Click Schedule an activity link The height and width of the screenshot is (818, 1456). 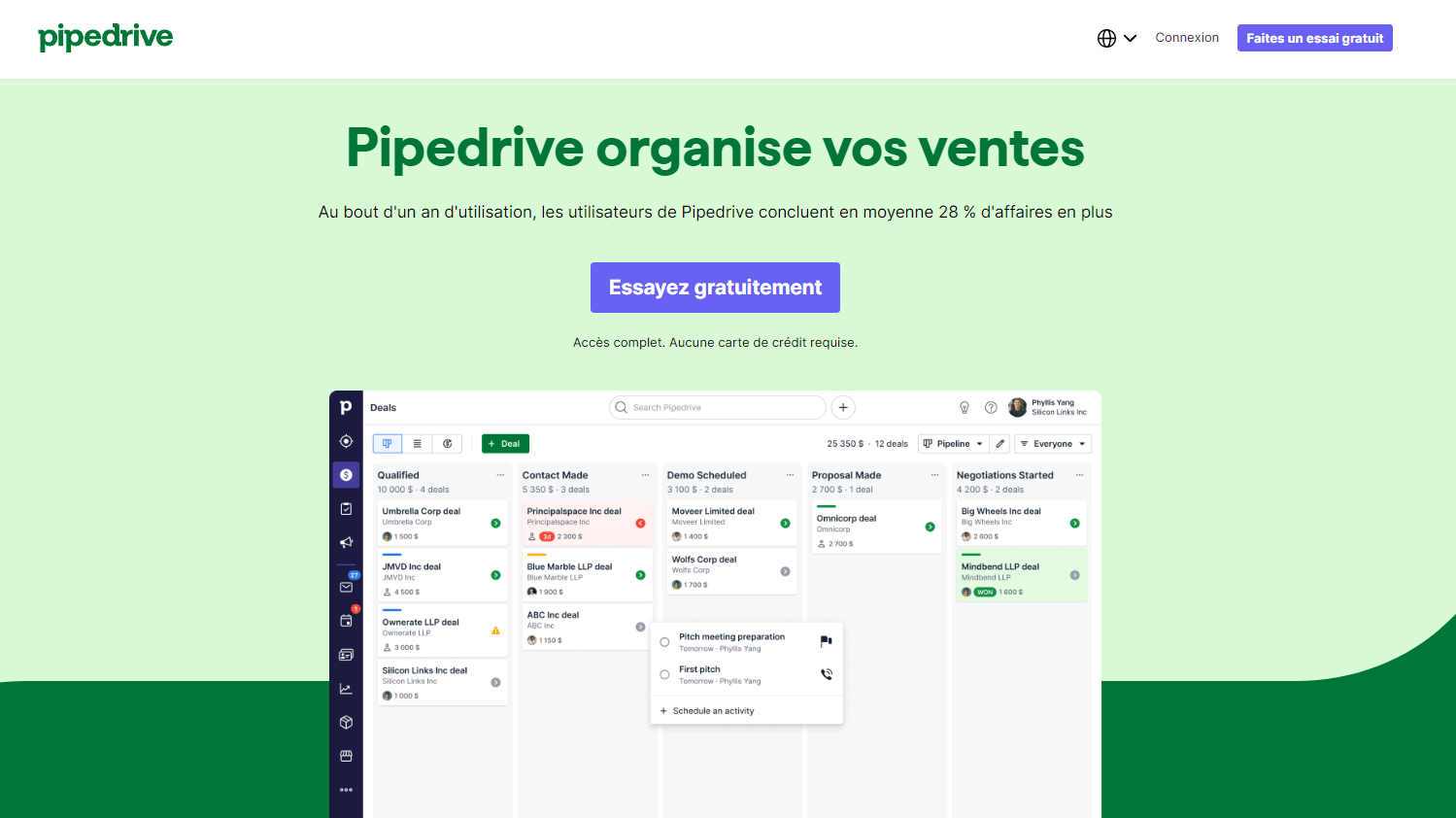tap(707, 711)
